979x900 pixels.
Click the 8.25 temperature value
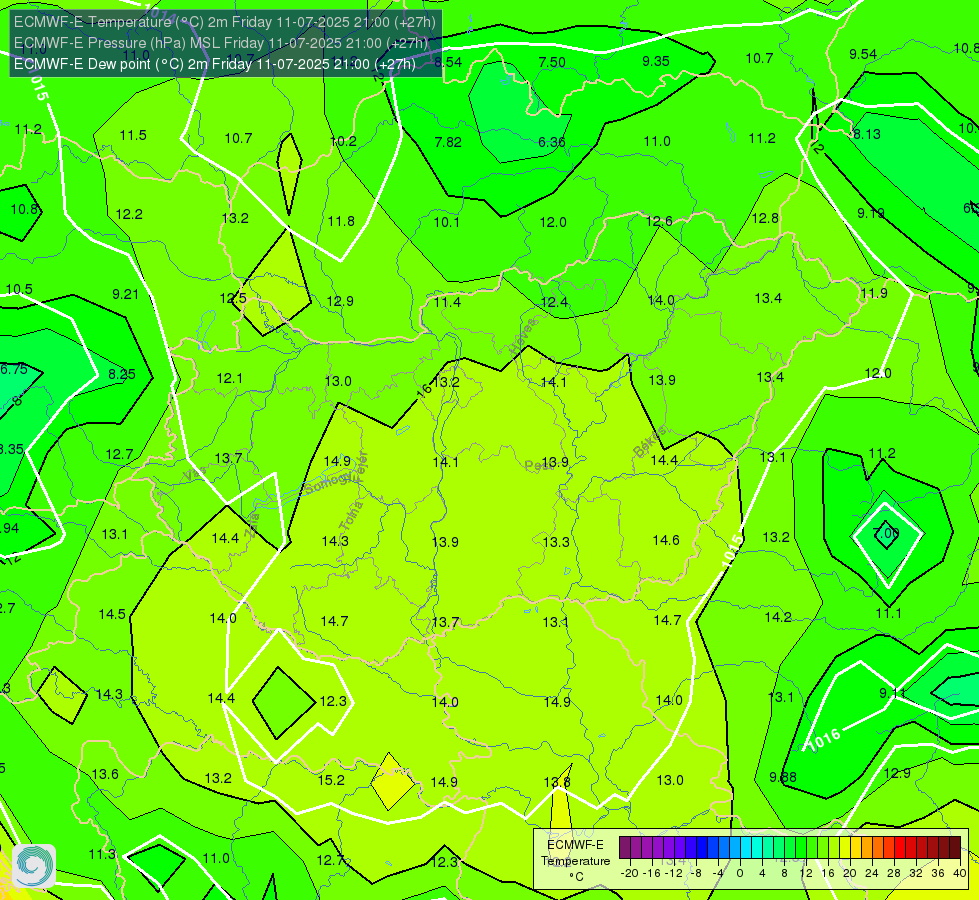pyautogui.click(x=122, y=374)
